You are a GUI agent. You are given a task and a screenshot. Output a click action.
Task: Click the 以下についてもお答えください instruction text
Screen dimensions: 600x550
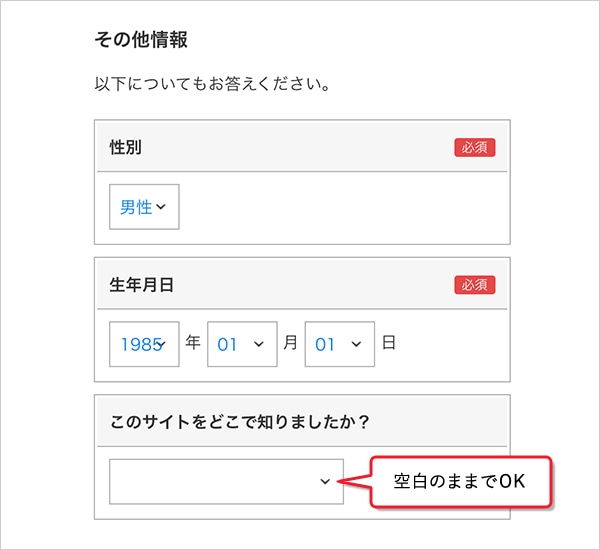tap(212, 85)
